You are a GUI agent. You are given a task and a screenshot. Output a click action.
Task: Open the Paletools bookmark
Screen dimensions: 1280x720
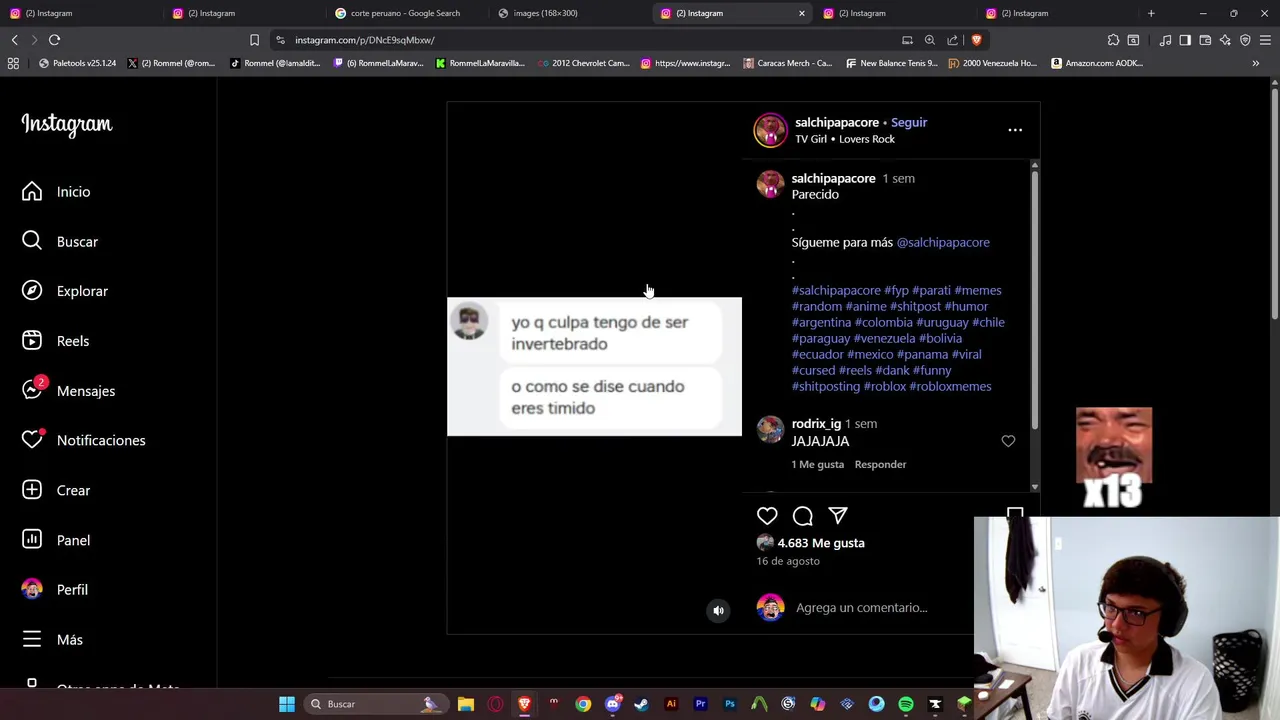pyautogui.click(x=77, y=63)
